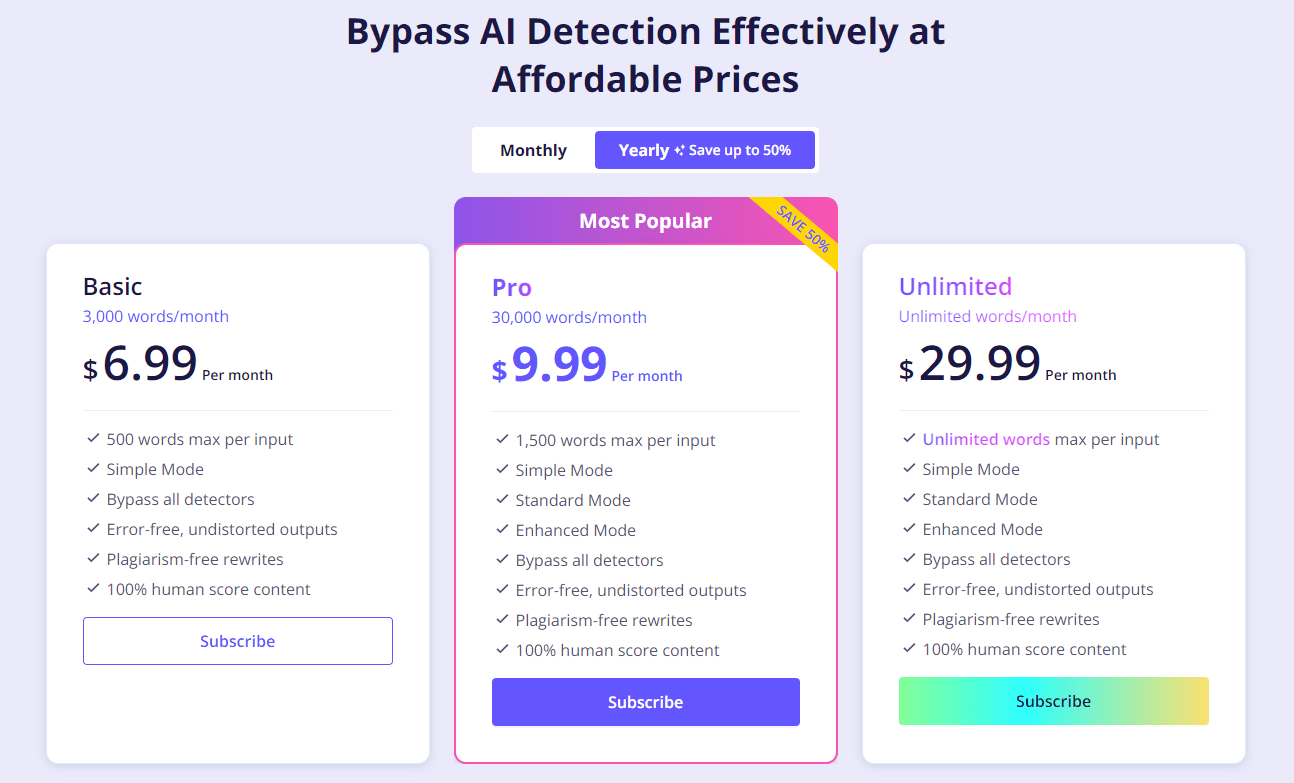
Task: Click the Pro plan title
Action: pos(512,288)
